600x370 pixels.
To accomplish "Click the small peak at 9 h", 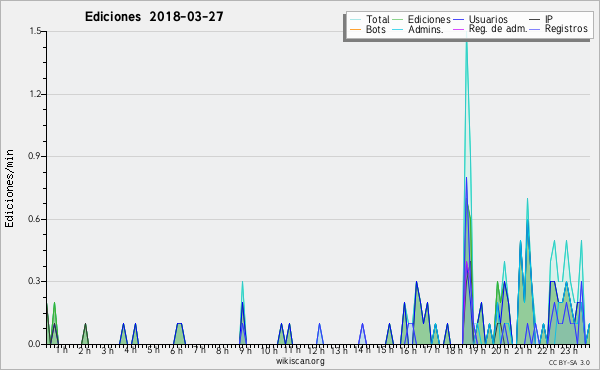I will tap(242, 283).
